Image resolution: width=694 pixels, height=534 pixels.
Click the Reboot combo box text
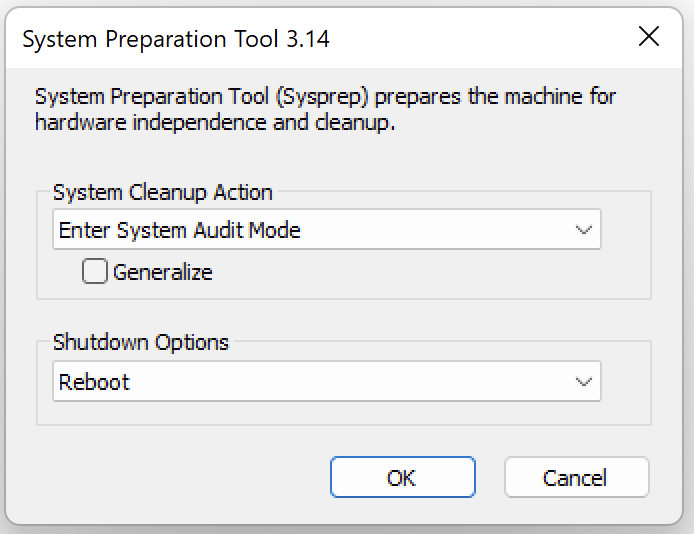(x=95, y=382)
